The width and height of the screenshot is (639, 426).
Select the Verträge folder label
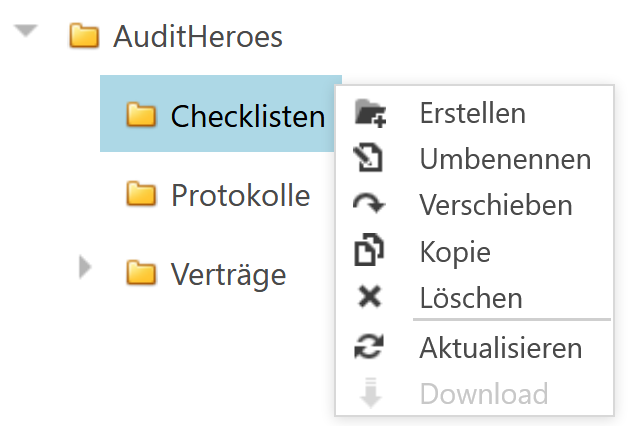click(228, 275)
